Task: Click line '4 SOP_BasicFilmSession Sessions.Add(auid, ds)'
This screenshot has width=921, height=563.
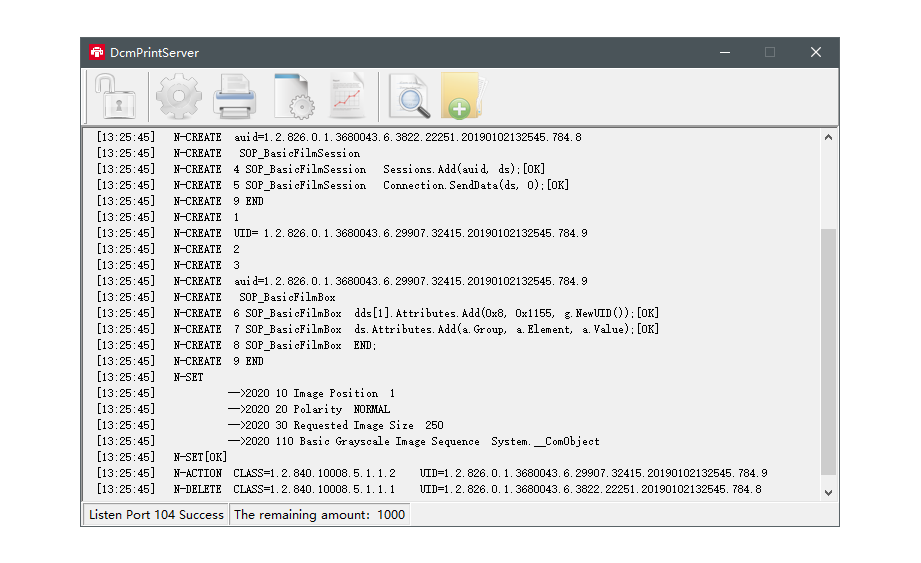Action: coord(321,169)
